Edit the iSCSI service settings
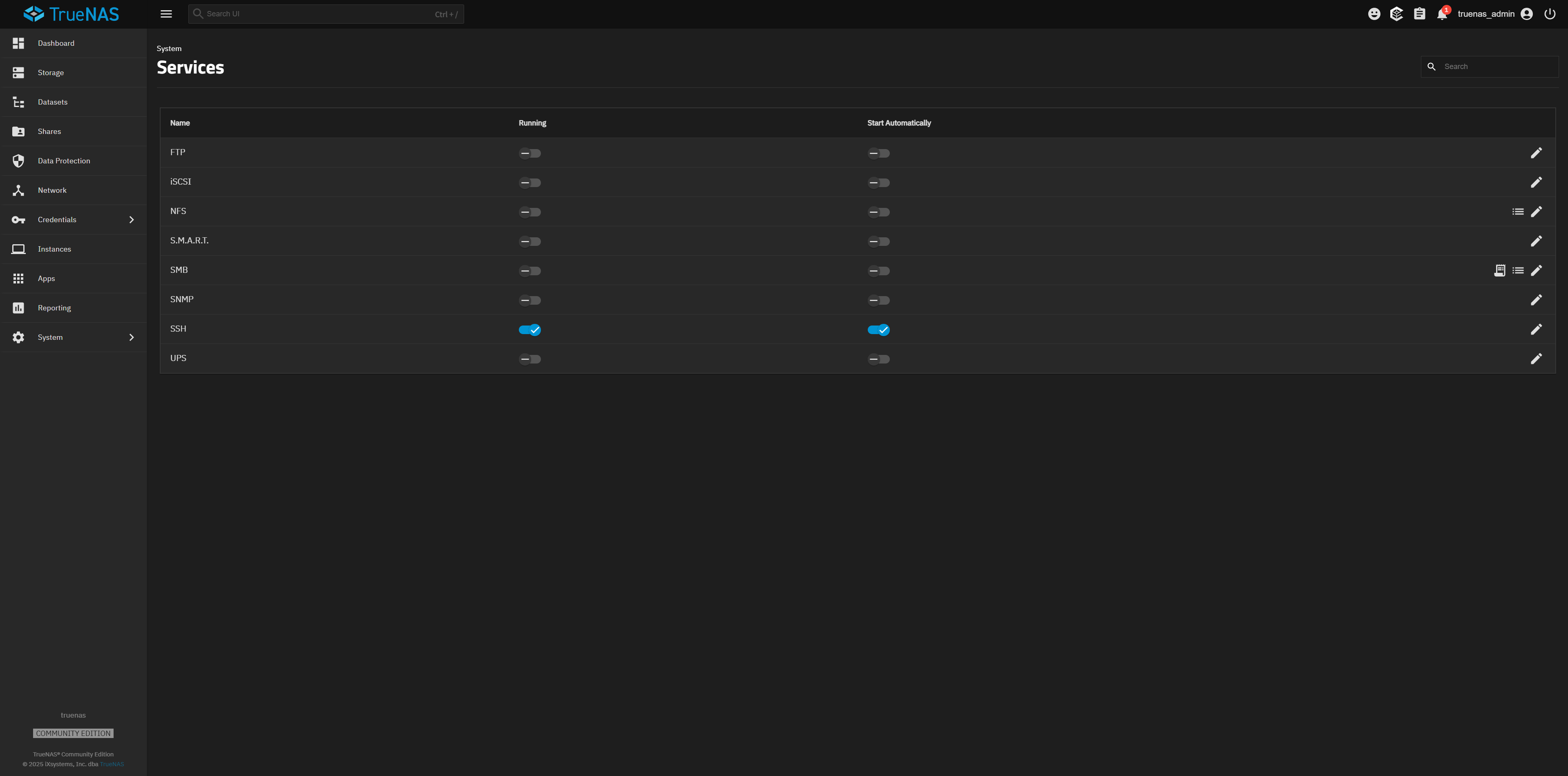The image size is (1568, 776). (x=1537, y=182)
